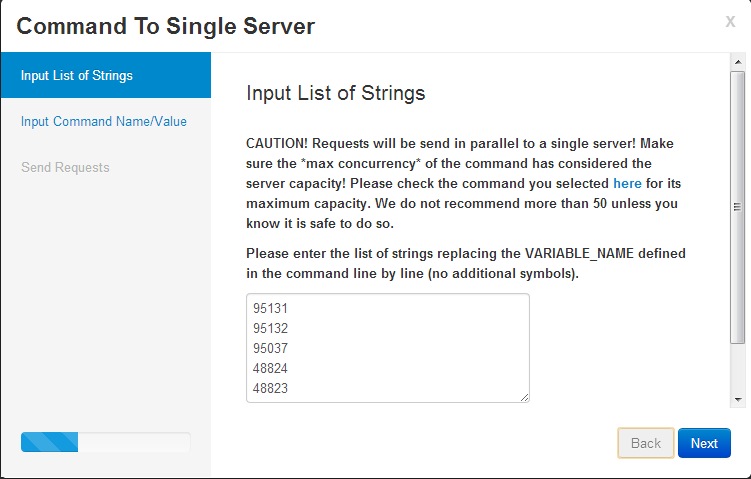This screenshot has height=479, width=751.
Task: Click scrollbar track below the thumb
Action: 738,367
